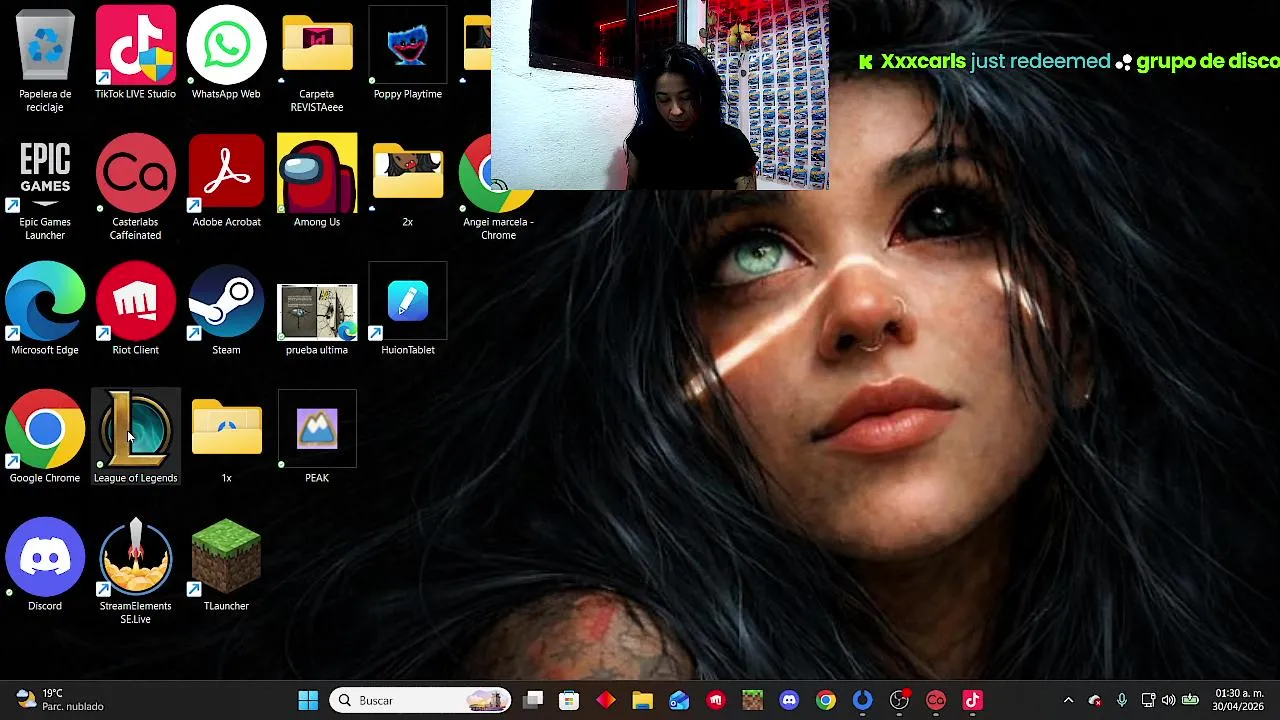1280x720 pixels.
Task: Switch to TikTok LIVE Studio in taskbar
Action: click(972, 700)
